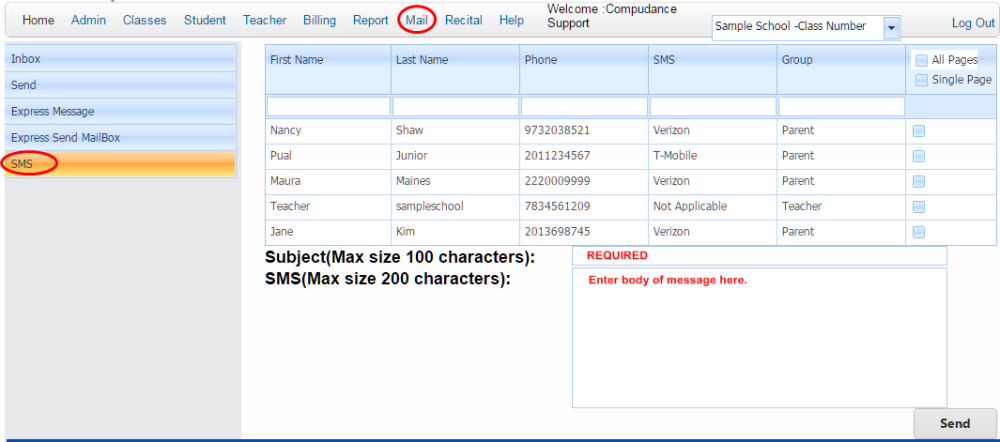Click the First Name filter field
1000x442 pixels.
coord(328,106)
